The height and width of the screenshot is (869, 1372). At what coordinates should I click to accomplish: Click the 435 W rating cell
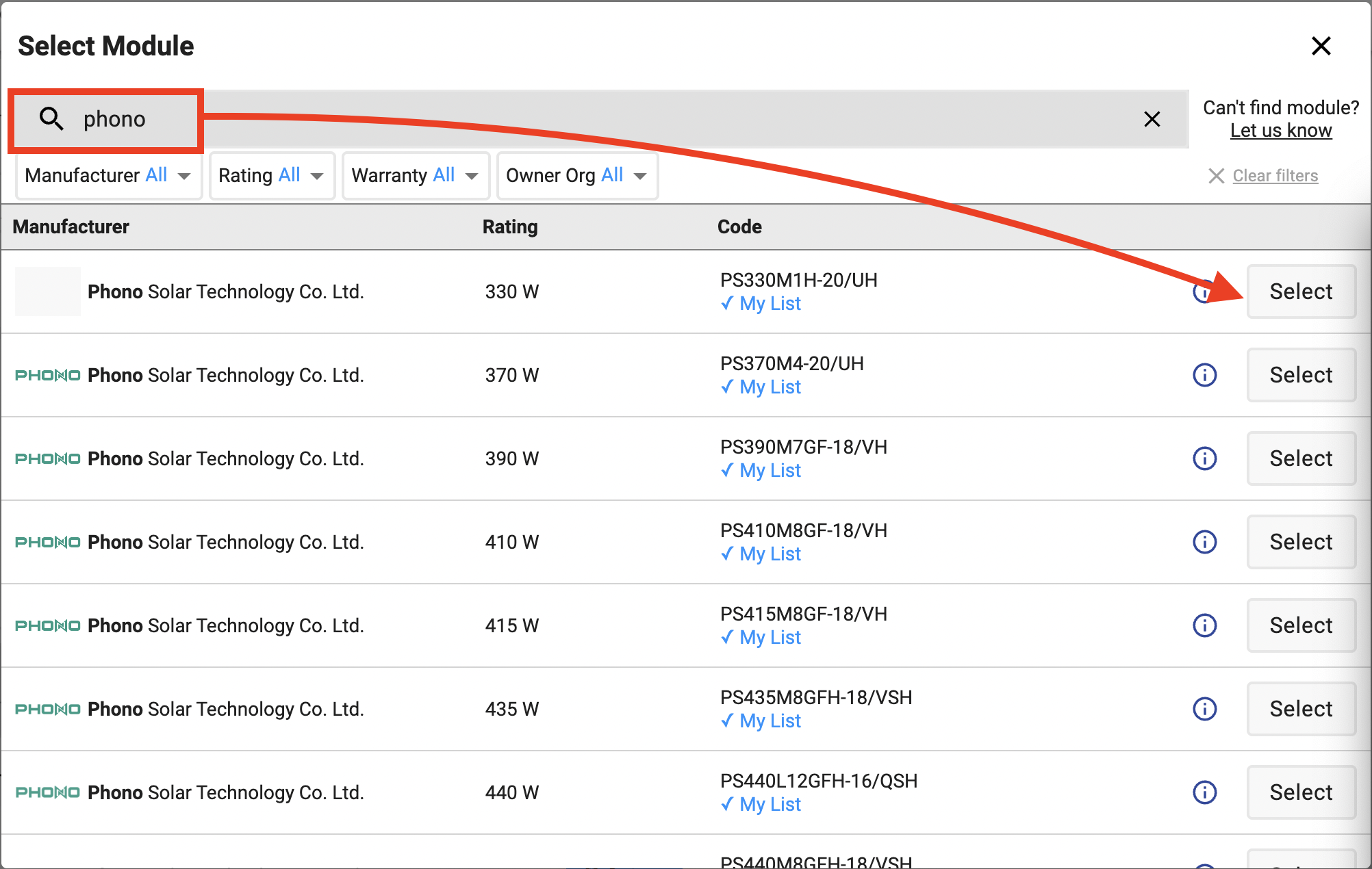tap(512, 709)
